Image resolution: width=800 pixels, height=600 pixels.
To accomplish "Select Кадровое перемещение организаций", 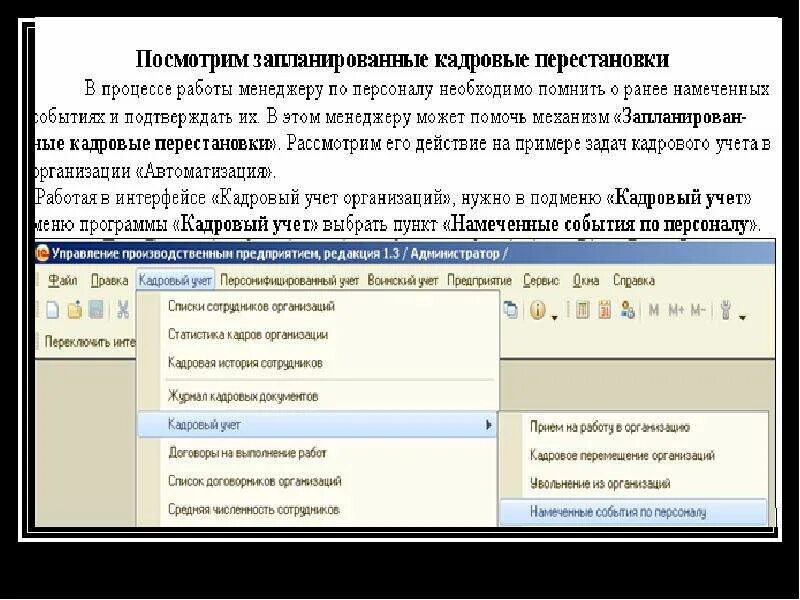I will pos(633,455).
